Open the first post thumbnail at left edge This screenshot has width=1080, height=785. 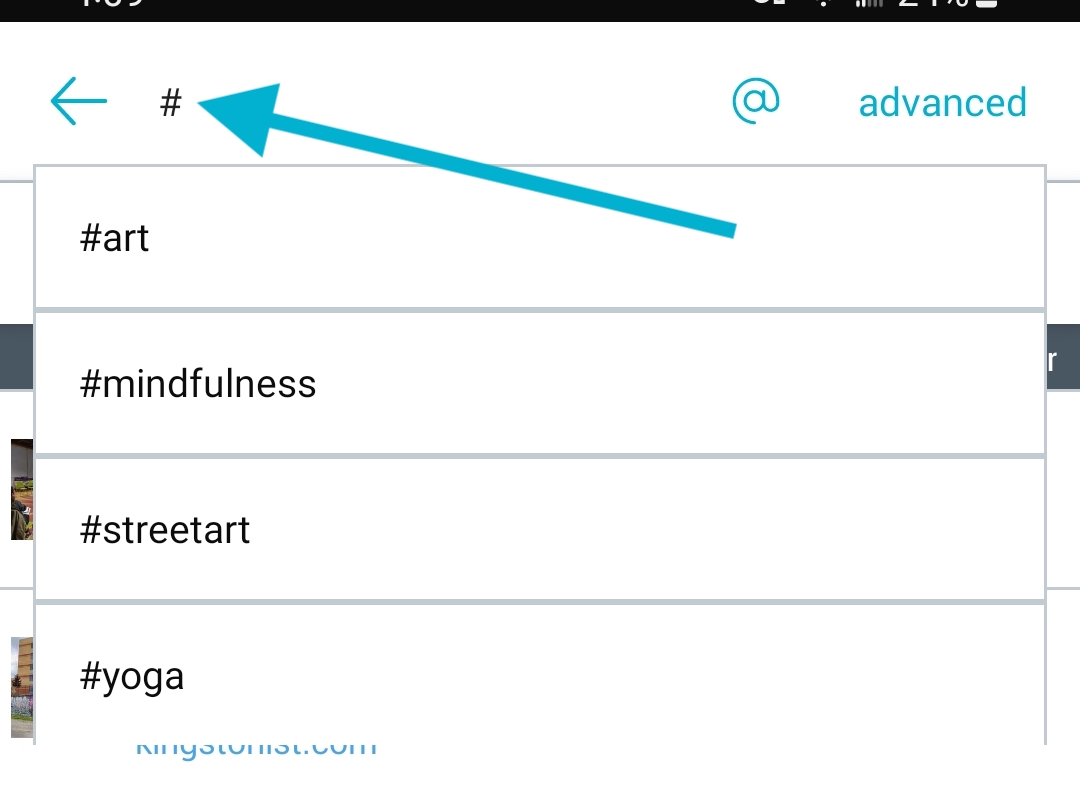22,490
